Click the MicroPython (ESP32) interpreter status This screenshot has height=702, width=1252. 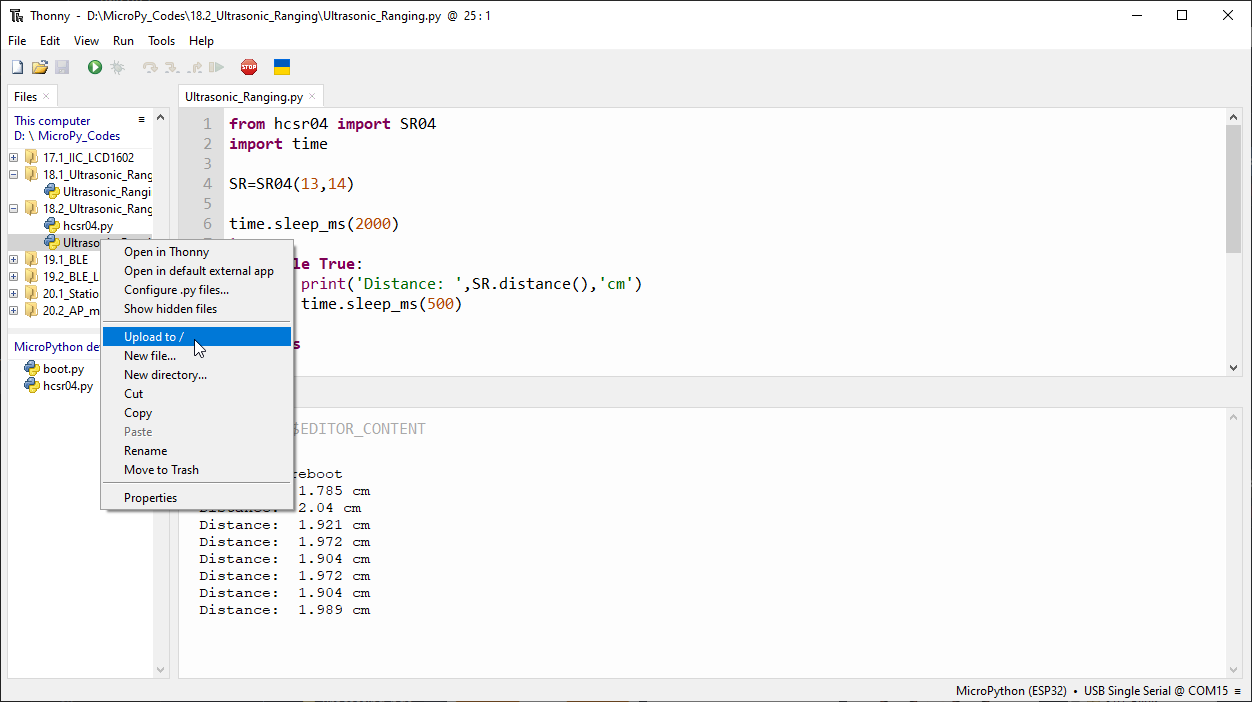click(x=1011, y=691)
